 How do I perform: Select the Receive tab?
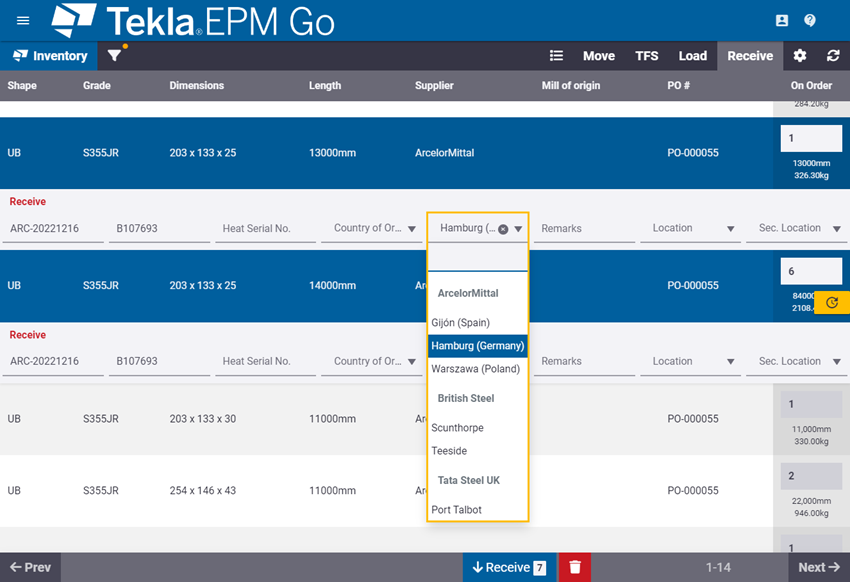coord(750,56)
